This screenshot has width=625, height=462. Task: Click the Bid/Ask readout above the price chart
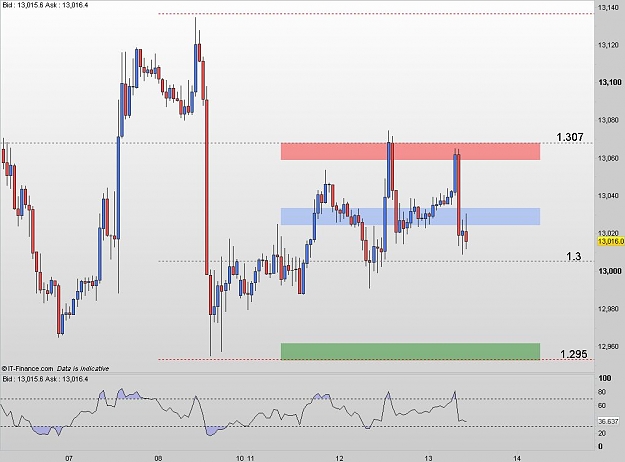coord(45,5)
